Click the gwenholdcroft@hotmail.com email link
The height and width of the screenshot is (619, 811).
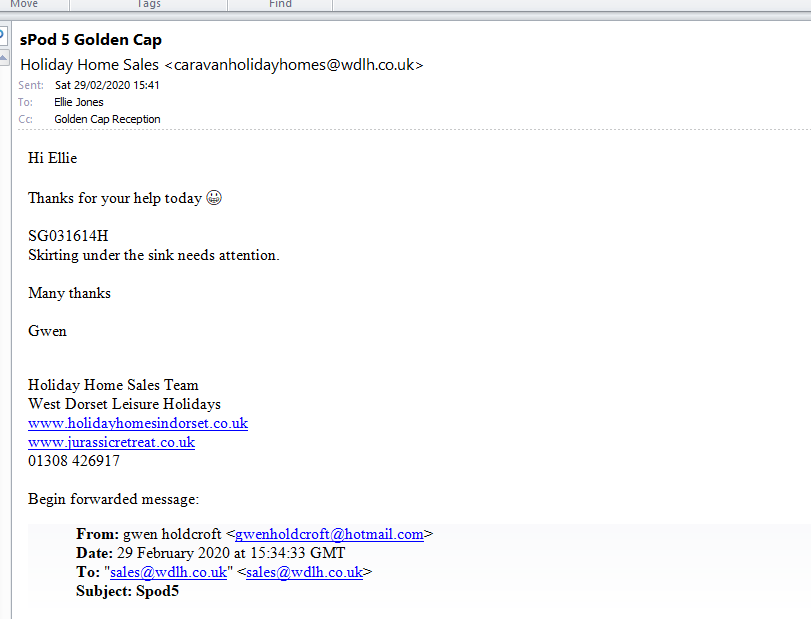[329, 534]
